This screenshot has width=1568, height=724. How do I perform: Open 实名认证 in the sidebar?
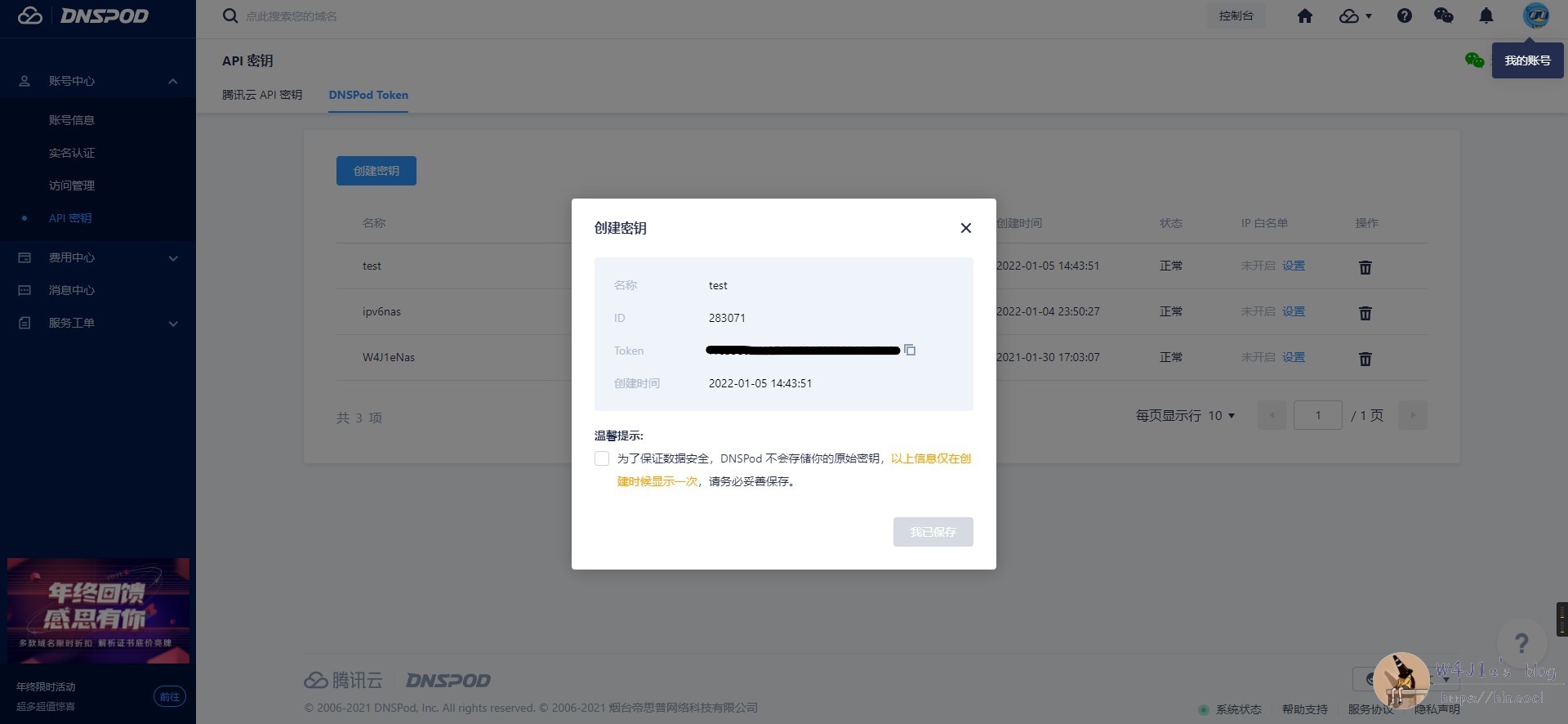coord(72,153)
